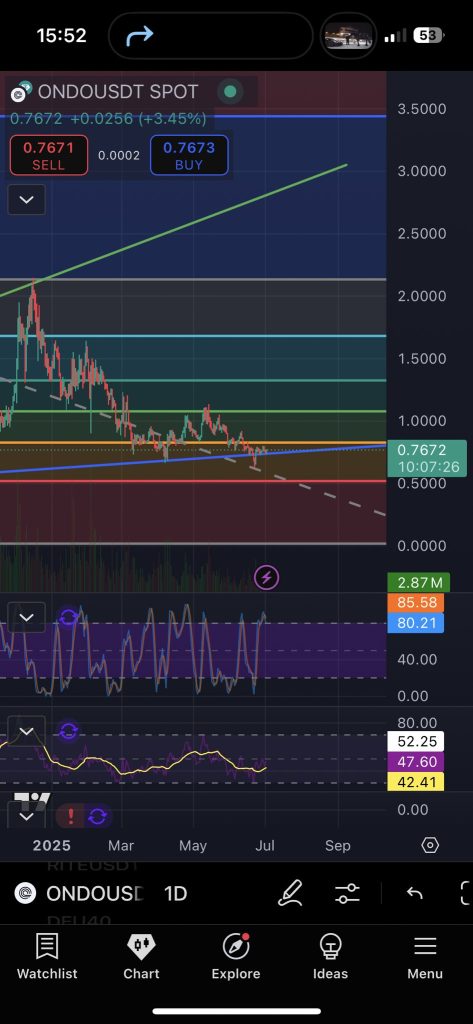This screenshot has height=1024, width=473.
Task: Switch to the Chart tab
Action: click(x=142, y=957)
